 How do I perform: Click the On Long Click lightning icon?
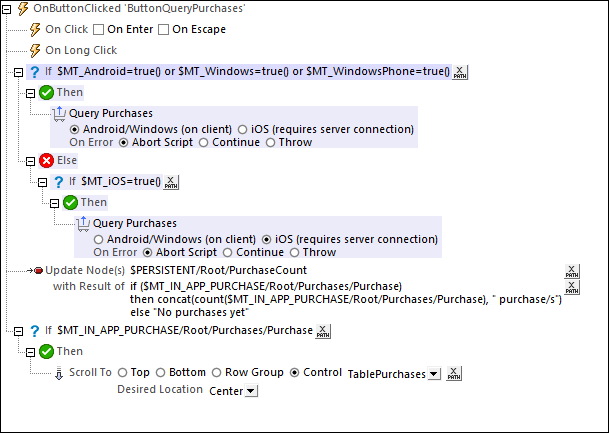point(35,50)
